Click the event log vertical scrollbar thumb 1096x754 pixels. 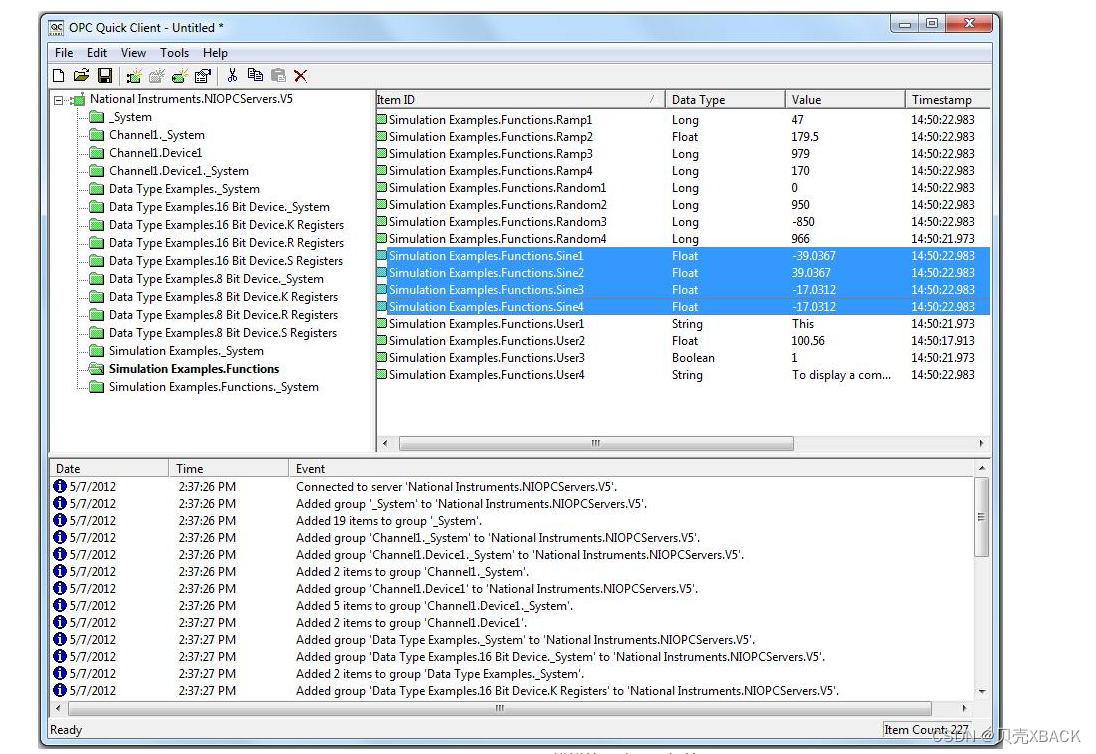click(981, 517)
